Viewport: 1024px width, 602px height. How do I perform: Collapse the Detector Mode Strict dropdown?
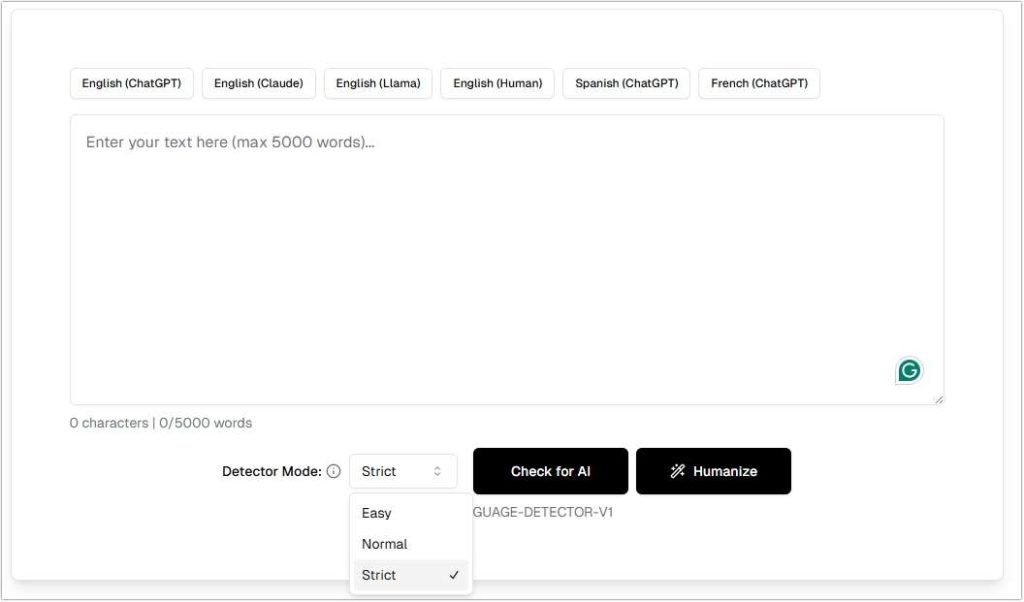coord(402,471)
